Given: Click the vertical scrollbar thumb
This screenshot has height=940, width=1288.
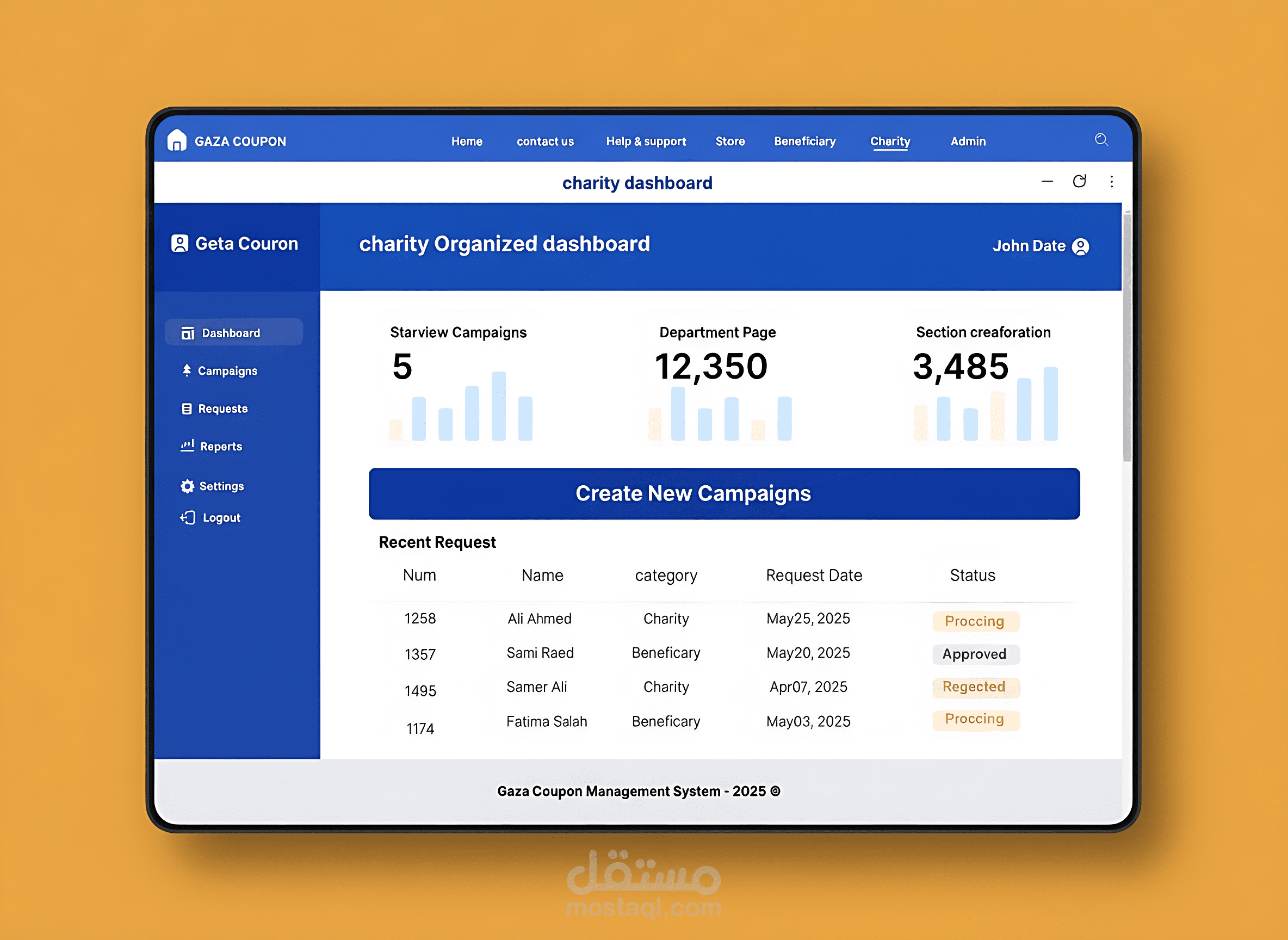Looking at the screenshot, I should 1126,337.
